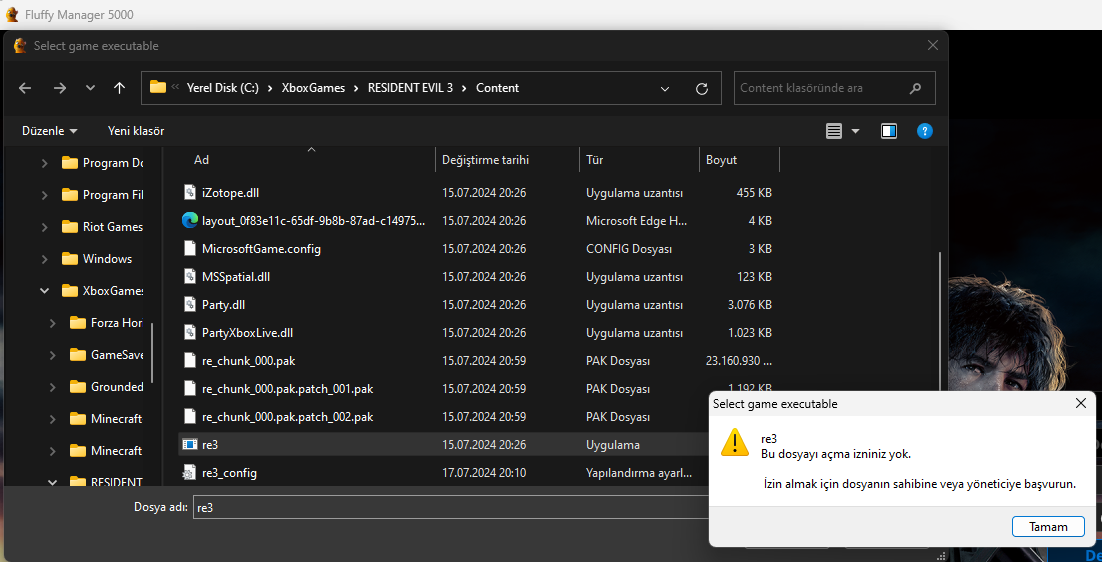Open the recent locations dropdown chevron
Image resolution: width=1102 pixels, height=562 pixels.
90,88
